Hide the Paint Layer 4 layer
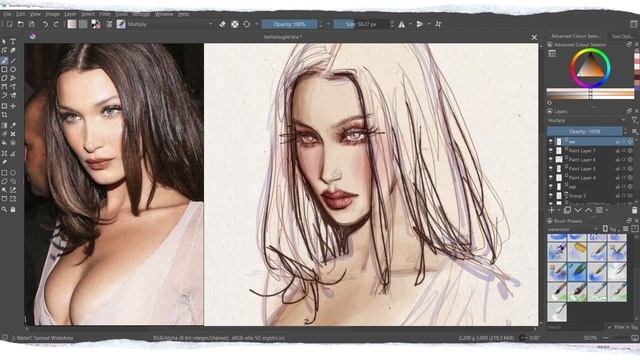The image size is (640, 360). click(x=551, y=178)
